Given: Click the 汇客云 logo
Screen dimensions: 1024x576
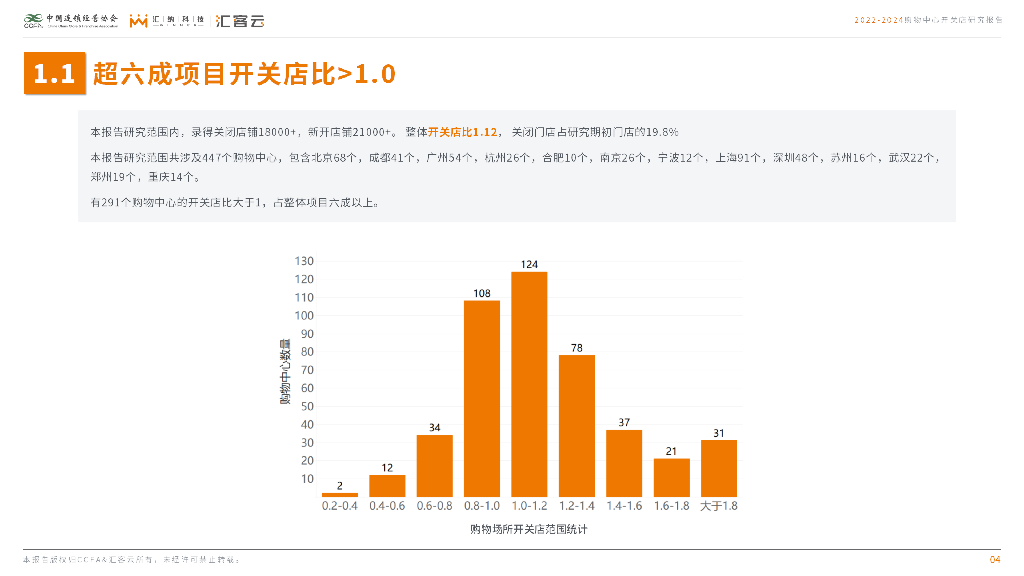Looking at the screenshot, I should click(240, 21).
